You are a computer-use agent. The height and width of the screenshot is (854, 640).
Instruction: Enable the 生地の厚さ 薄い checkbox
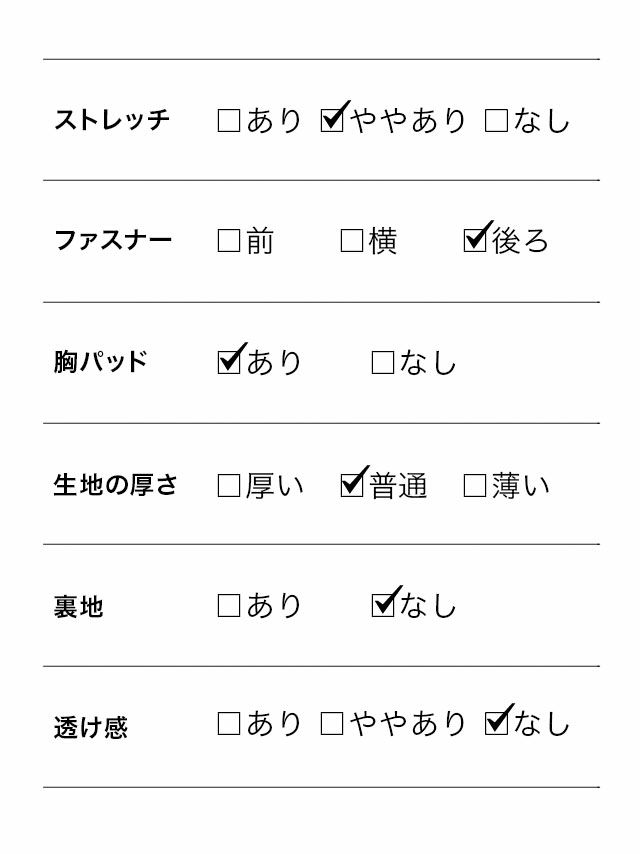tap(475, 486)
